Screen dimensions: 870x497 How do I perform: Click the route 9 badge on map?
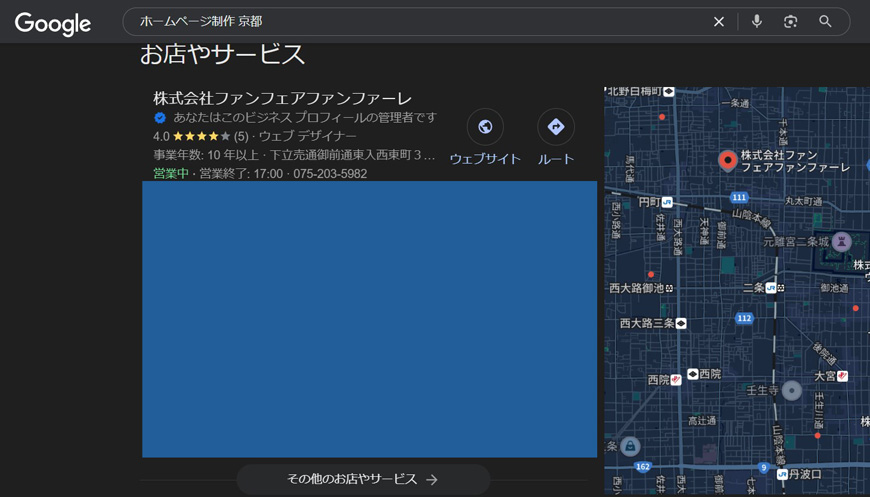click(x=763, y=468)
